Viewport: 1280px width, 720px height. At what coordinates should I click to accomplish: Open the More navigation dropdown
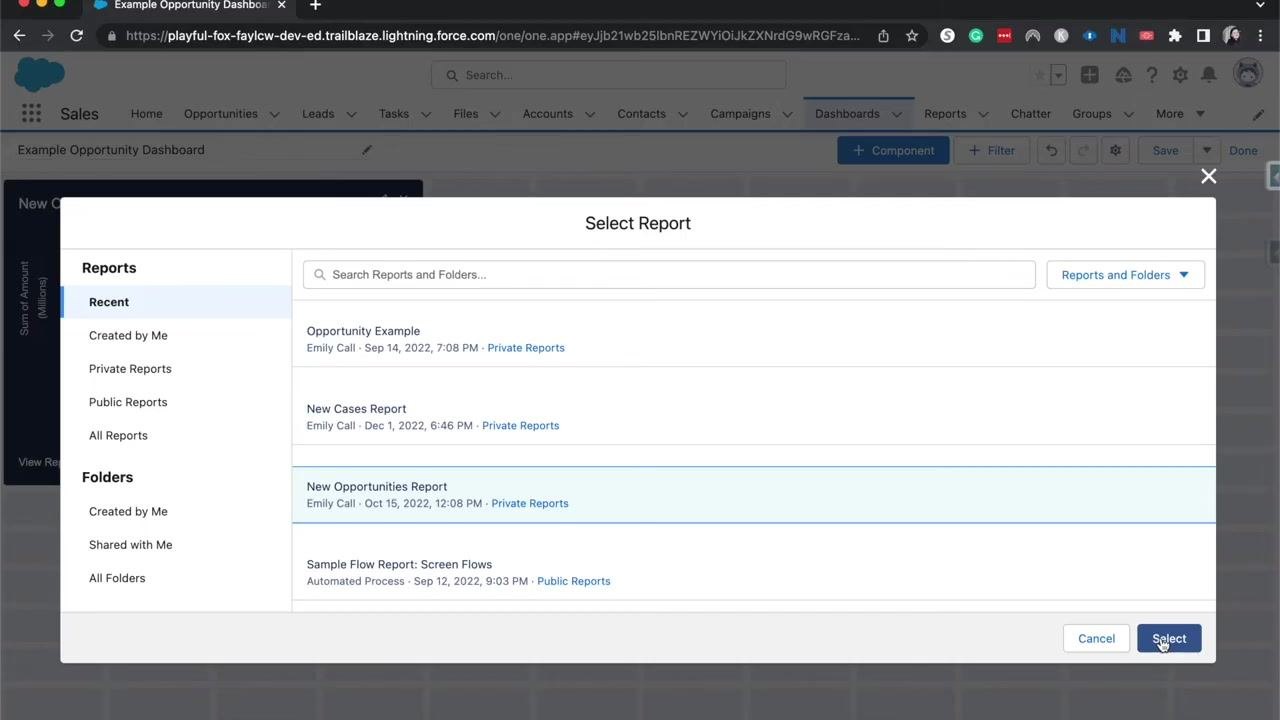pos(1180,114)
